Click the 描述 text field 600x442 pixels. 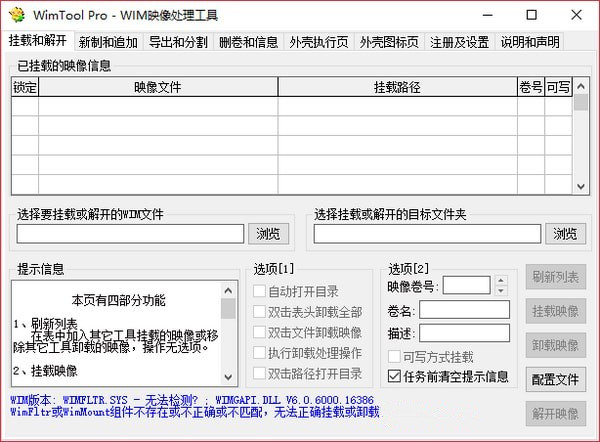point(464,333)
